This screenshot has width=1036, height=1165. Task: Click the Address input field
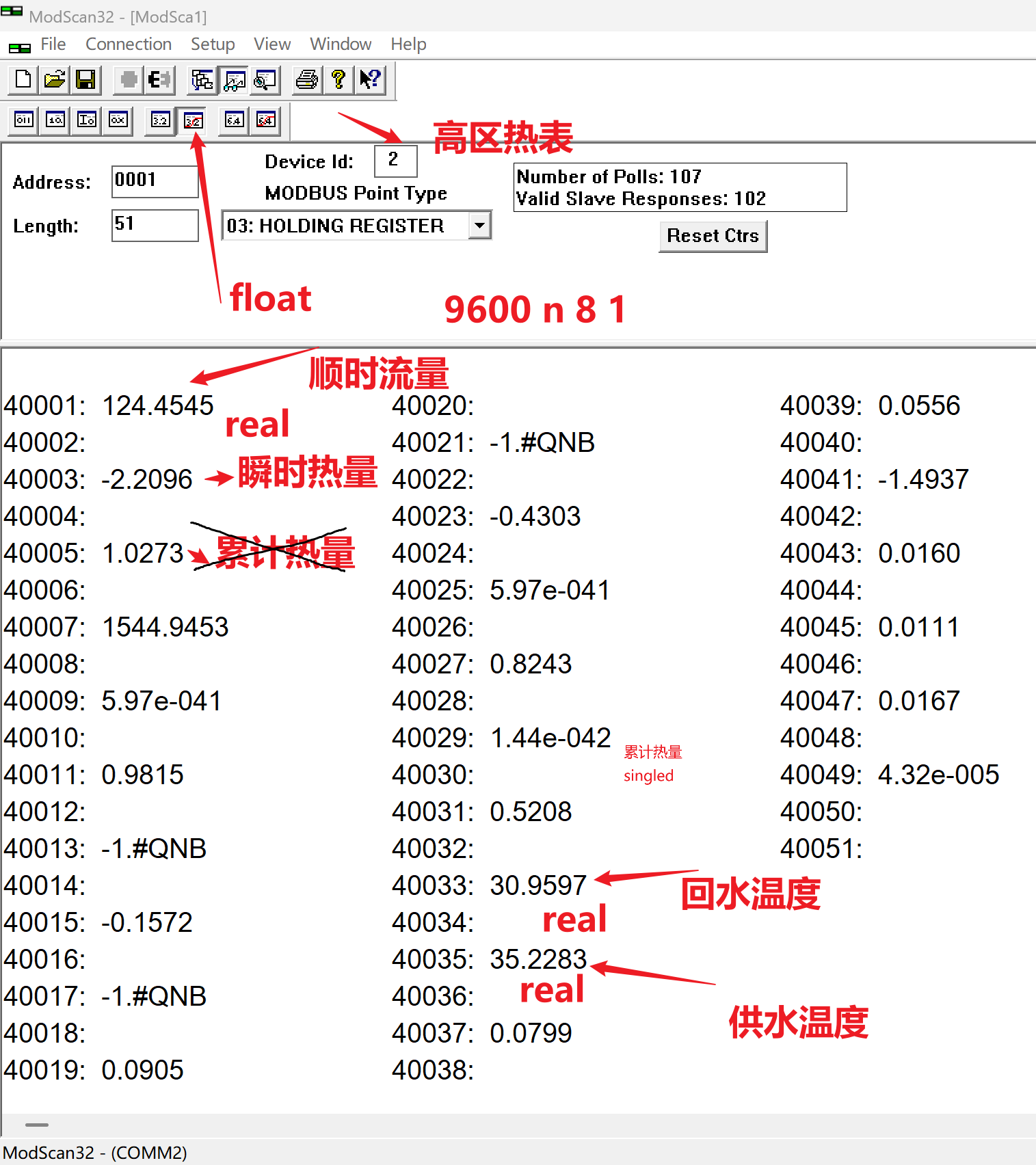155,181
